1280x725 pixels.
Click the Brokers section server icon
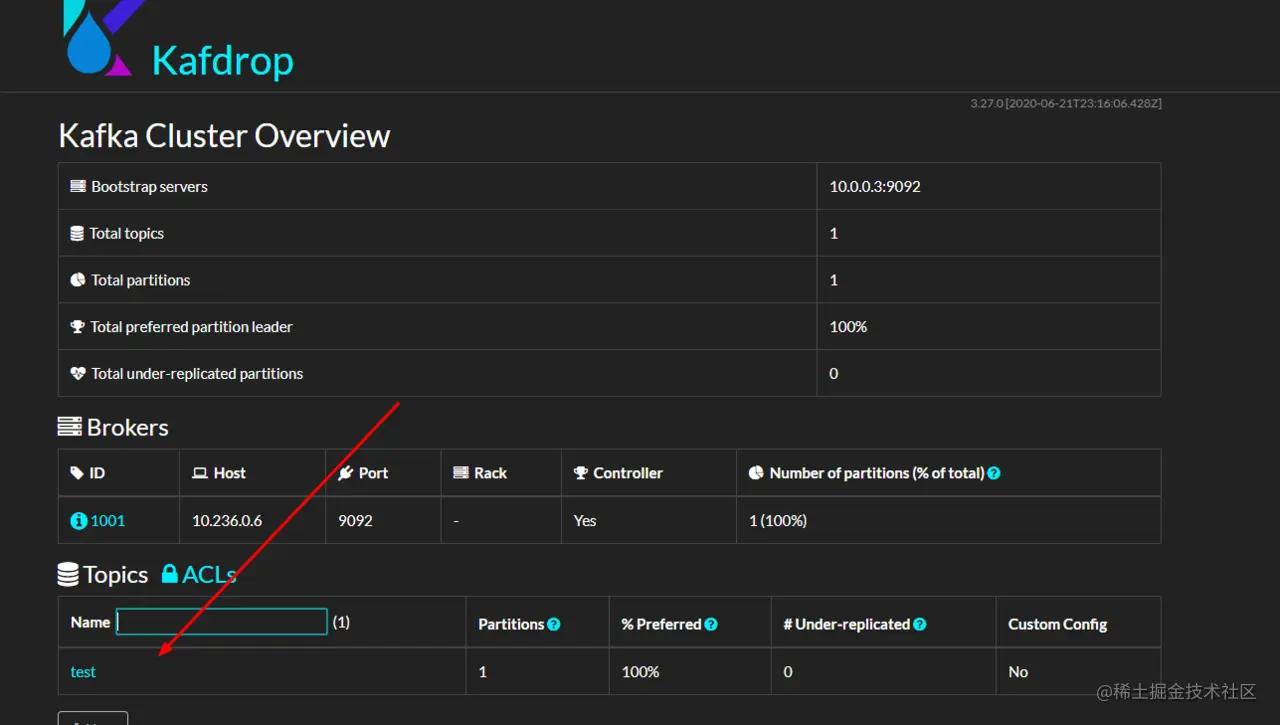(70, 428)
